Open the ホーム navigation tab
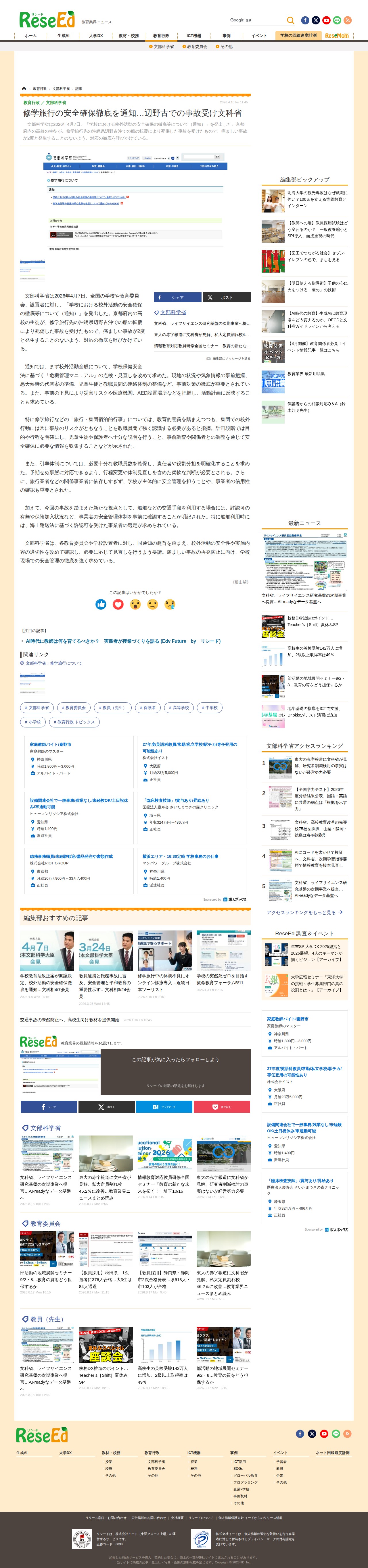 point(30,36)
